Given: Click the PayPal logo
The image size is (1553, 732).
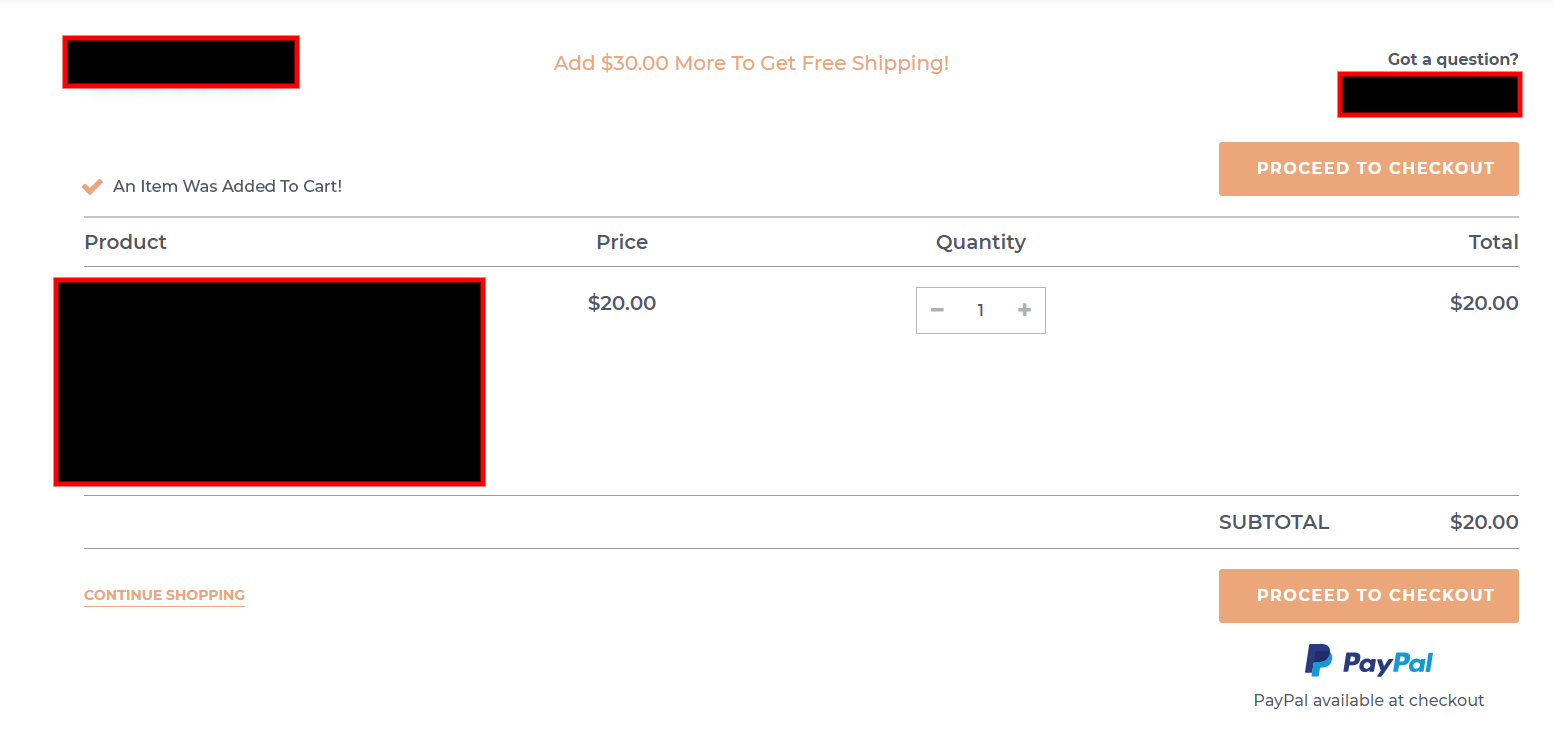Looking at the screenshot, I should (x=1369, y=661).
